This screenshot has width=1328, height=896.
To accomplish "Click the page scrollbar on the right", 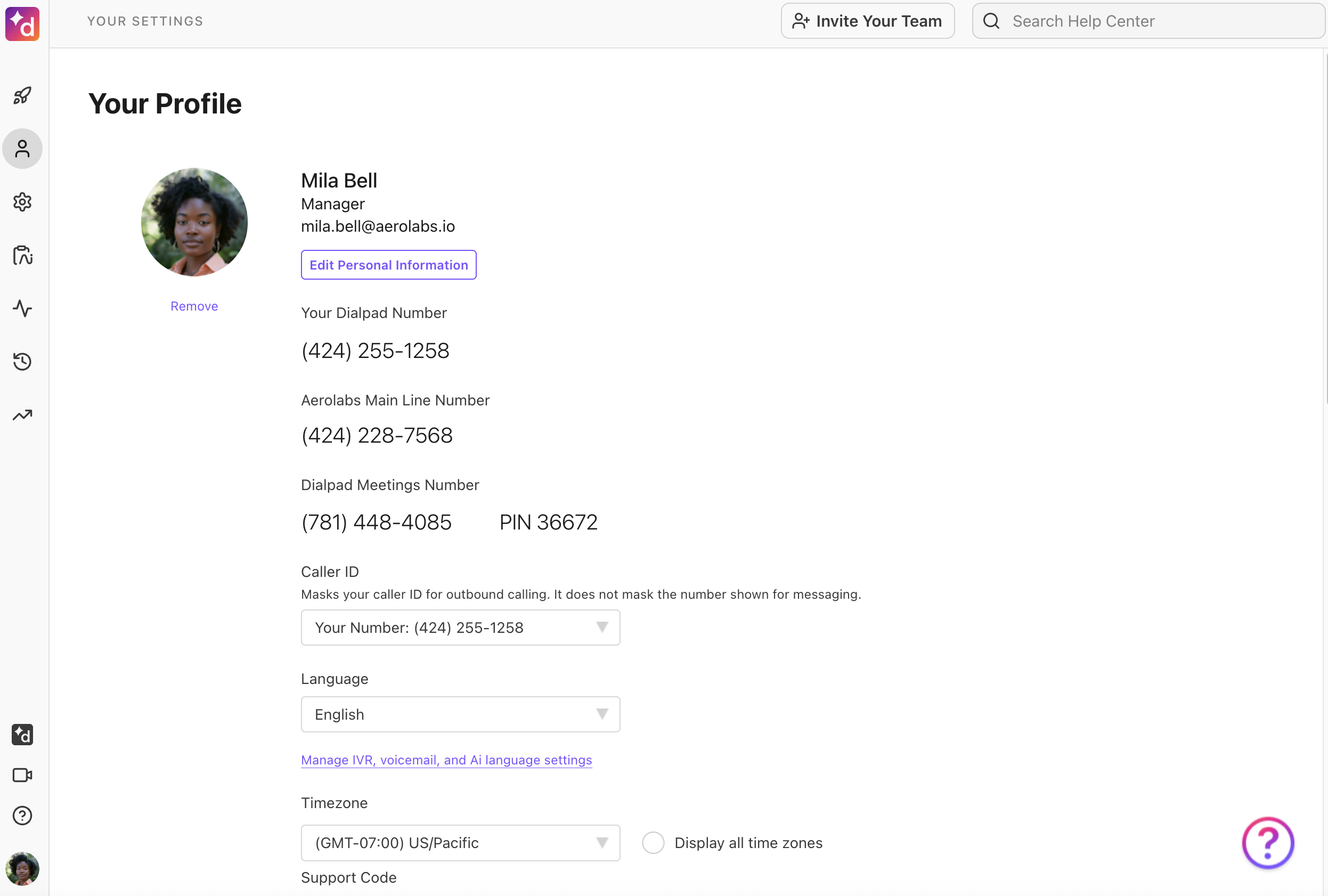I will pos(1325,229).
